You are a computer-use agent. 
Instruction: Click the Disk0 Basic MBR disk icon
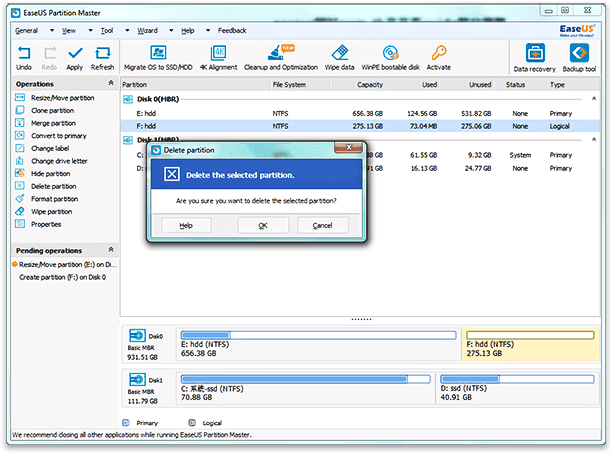[x=137, y=336]
